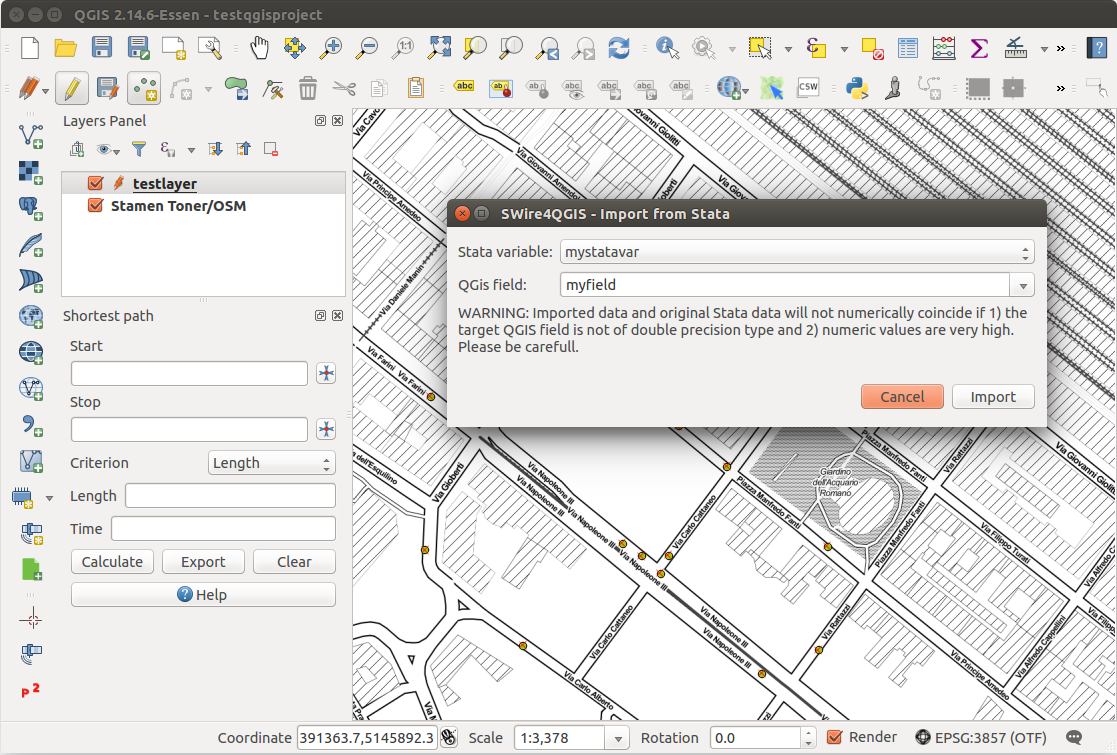The height and width of the screenshot is (755, 1117).
Task: Click the Zoom Out magnifier tool
Action: click(x=368, y=48)
